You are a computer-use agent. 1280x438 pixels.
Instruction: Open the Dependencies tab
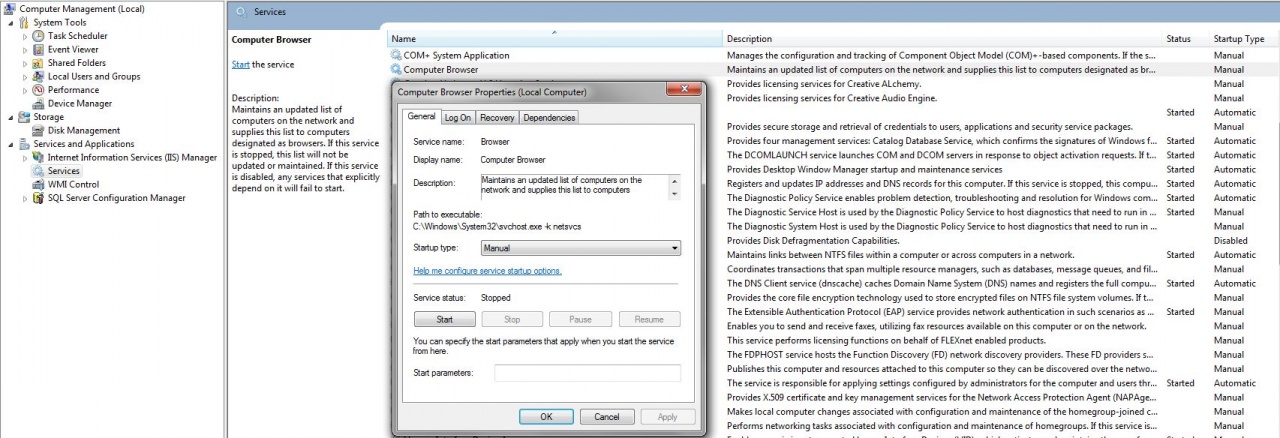549,118
